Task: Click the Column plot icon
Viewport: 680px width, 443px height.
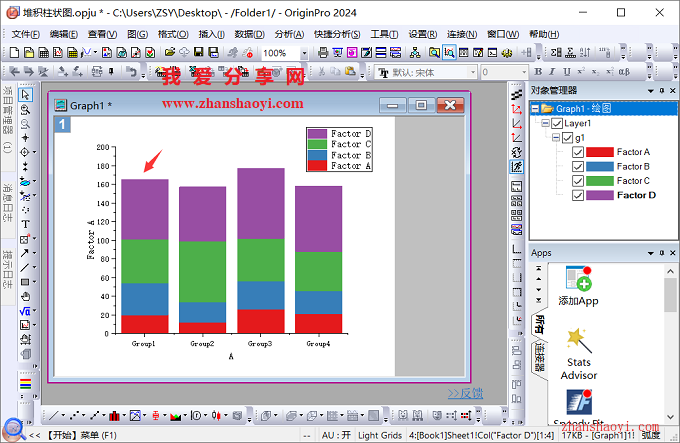Action: [x=114, y=416]
